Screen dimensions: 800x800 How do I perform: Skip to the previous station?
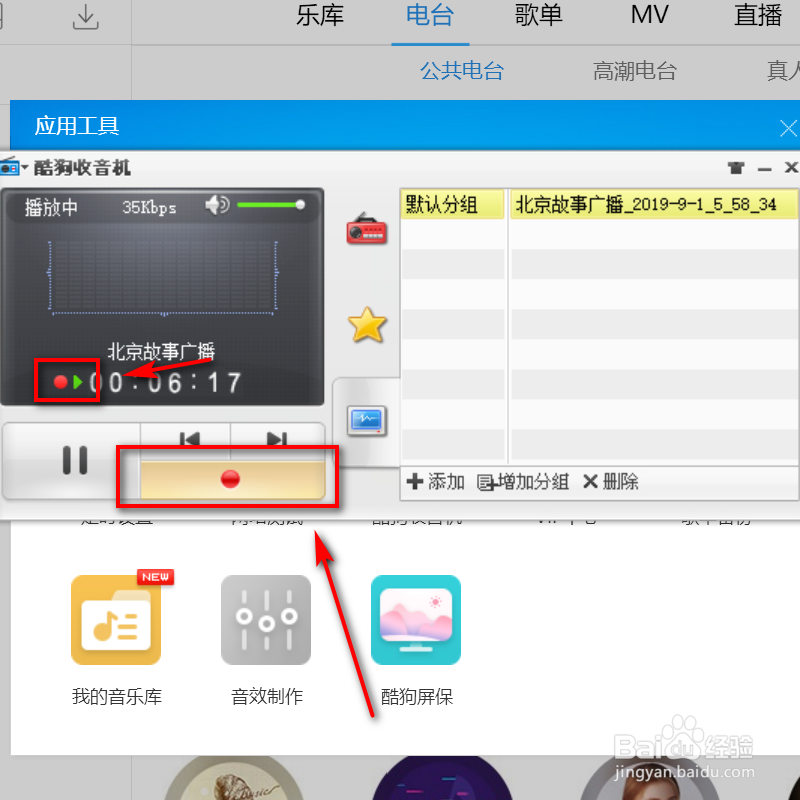click(x=189, y=439)
